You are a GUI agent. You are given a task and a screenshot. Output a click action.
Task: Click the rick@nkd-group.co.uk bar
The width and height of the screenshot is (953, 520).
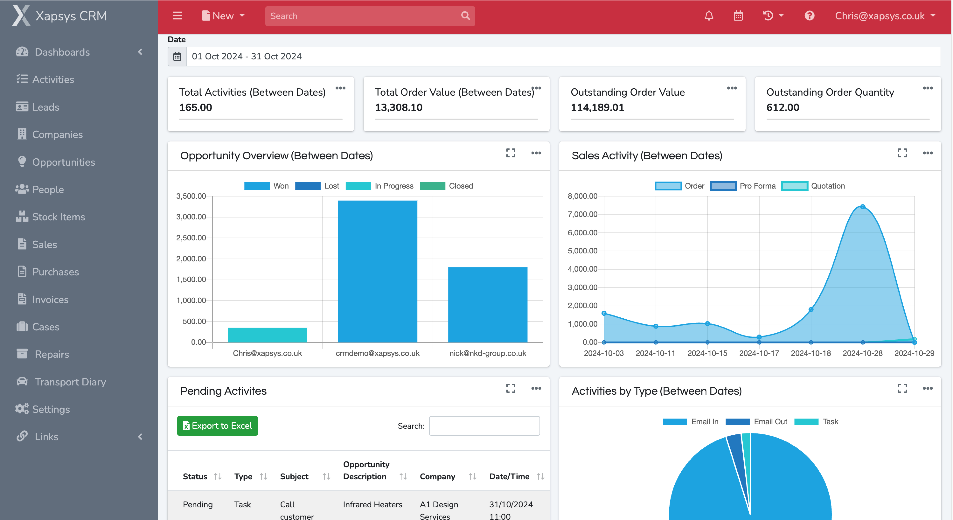click(487, 304)
